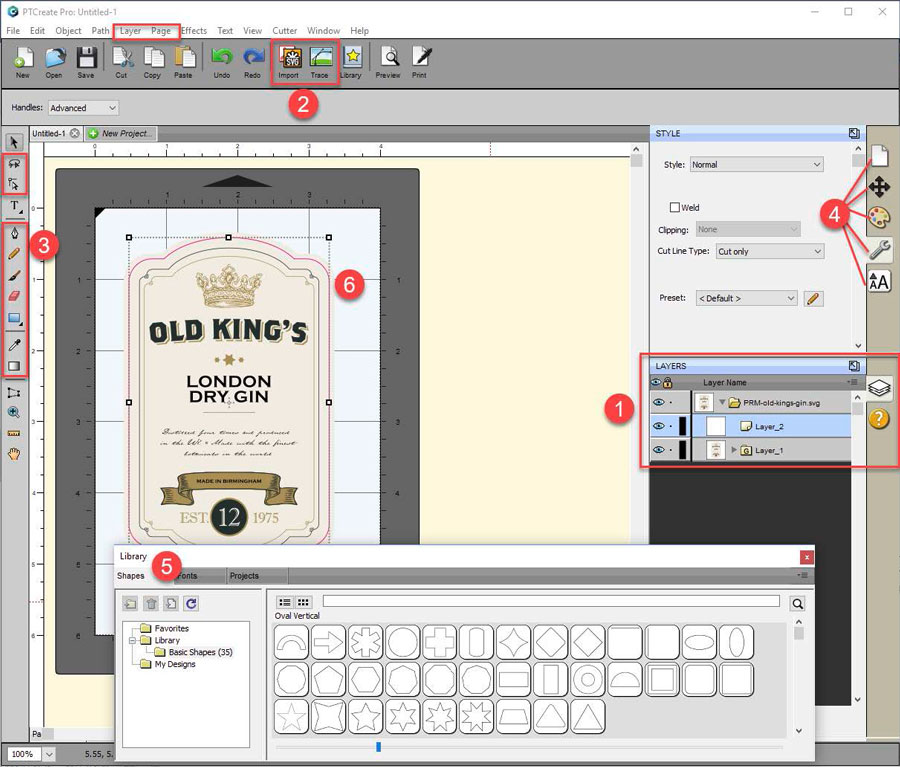Open the File menu
Screen dimensions: 900x767
(13, 30)
